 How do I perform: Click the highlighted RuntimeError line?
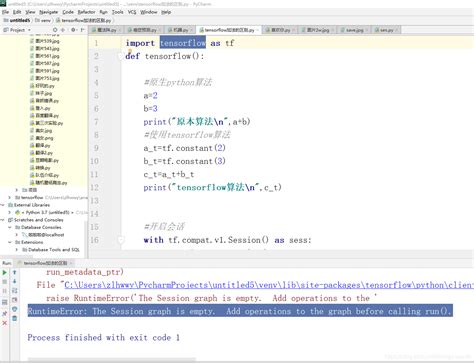click(x=240, y=311)
